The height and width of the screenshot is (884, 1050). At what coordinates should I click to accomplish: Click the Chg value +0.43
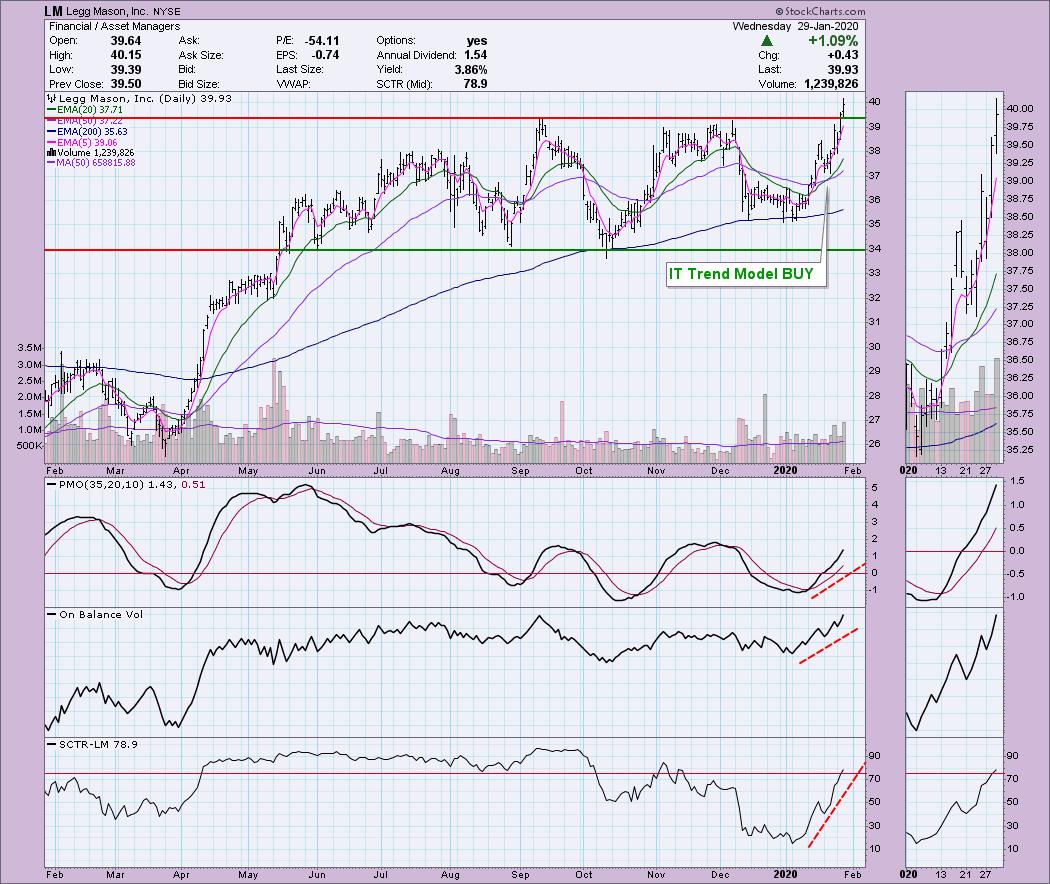[x=842, y=55]
